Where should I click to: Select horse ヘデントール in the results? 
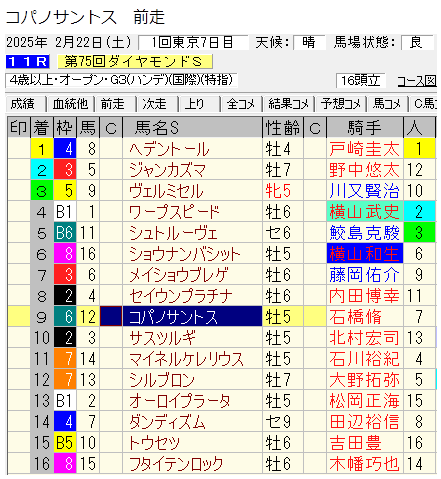(169, 149)
